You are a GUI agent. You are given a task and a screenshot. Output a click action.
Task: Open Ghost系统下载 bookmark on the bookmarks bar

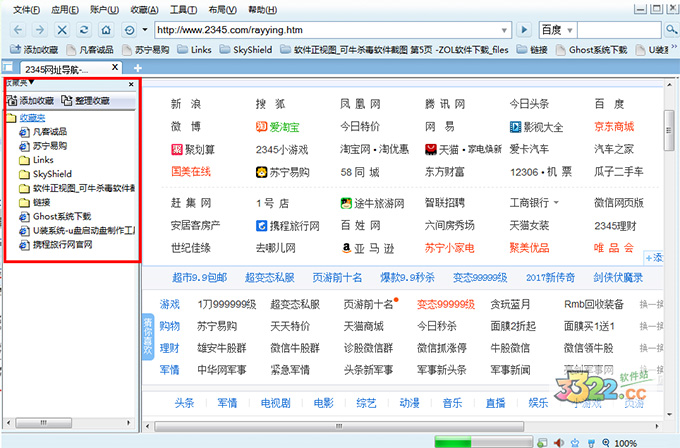[x=592, y=50]
